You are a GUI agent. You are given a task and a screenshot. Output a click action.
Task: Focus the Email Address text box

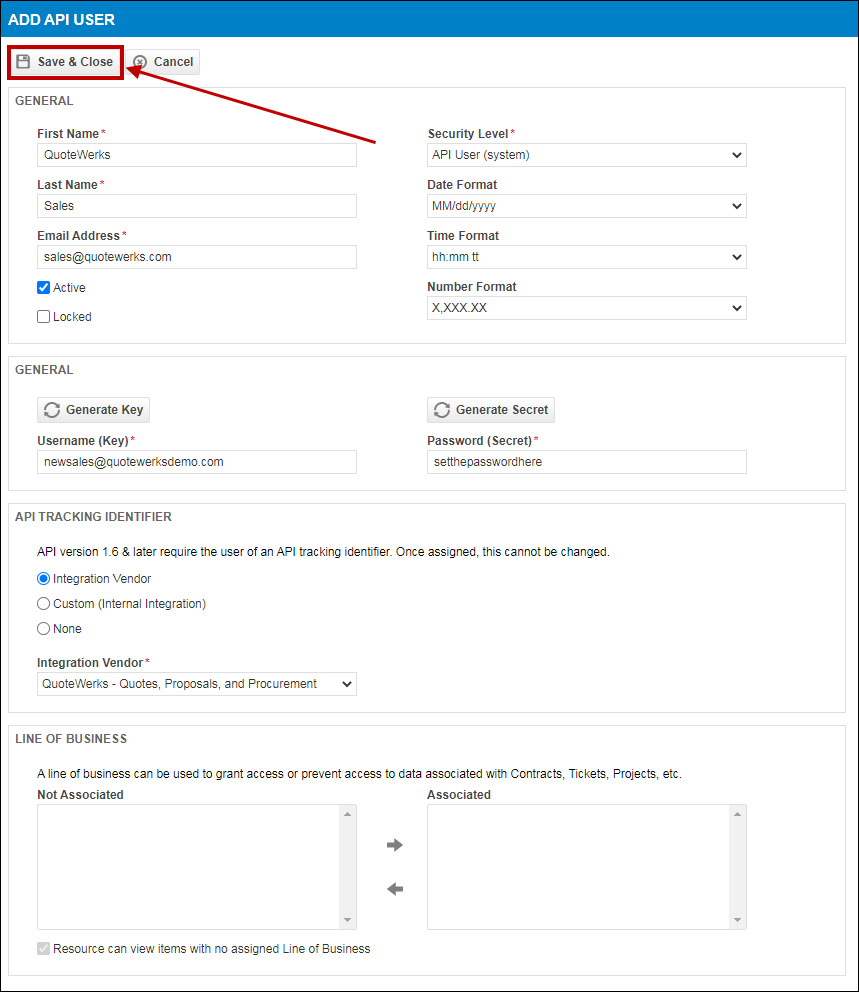(x=196, y=257)
